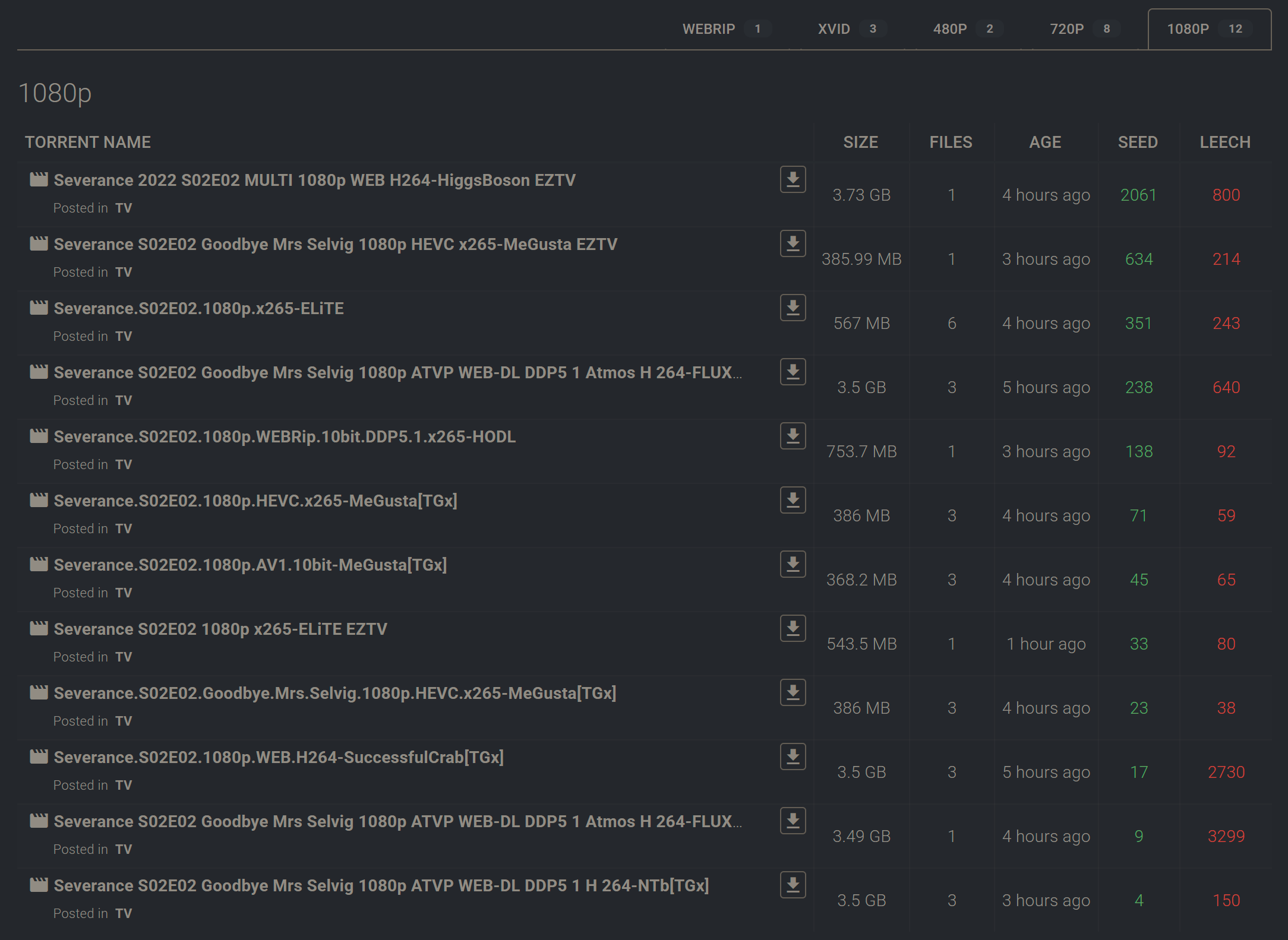Open the H 264-NTb[TGx] torrent link
1288x940 pixels.
(x=381, y=885)
